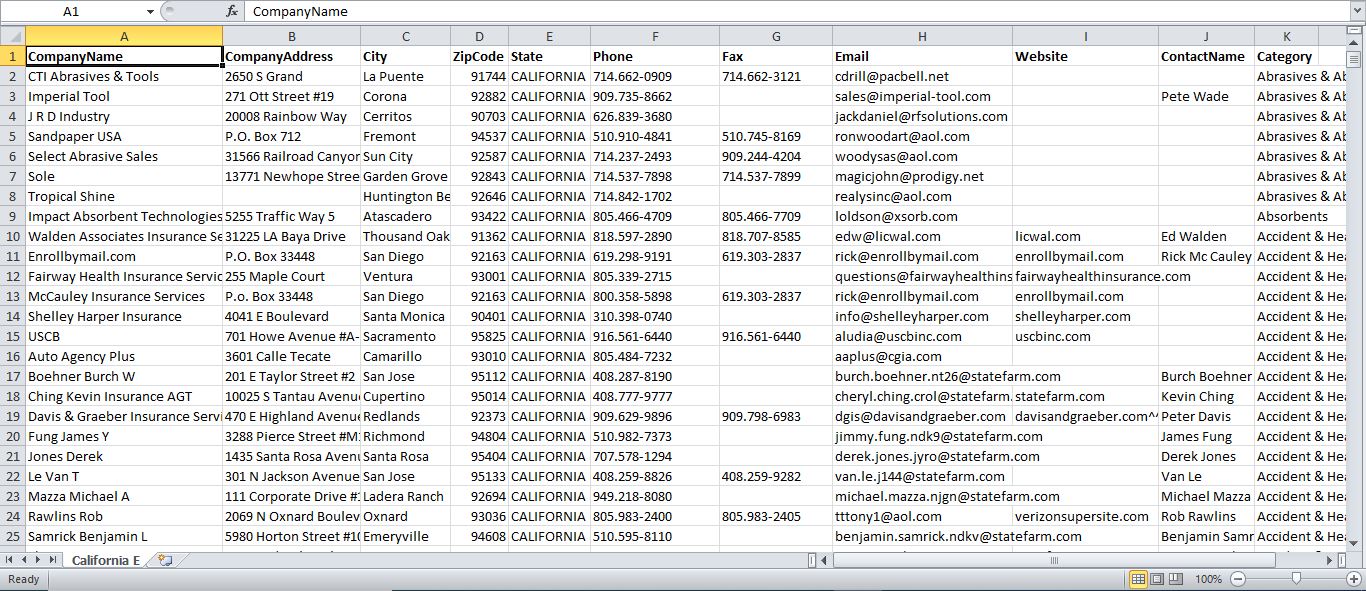Insert a new worksheet via tab icon
This screenshot has height=591, width=1366.
(x=165, y=561)
